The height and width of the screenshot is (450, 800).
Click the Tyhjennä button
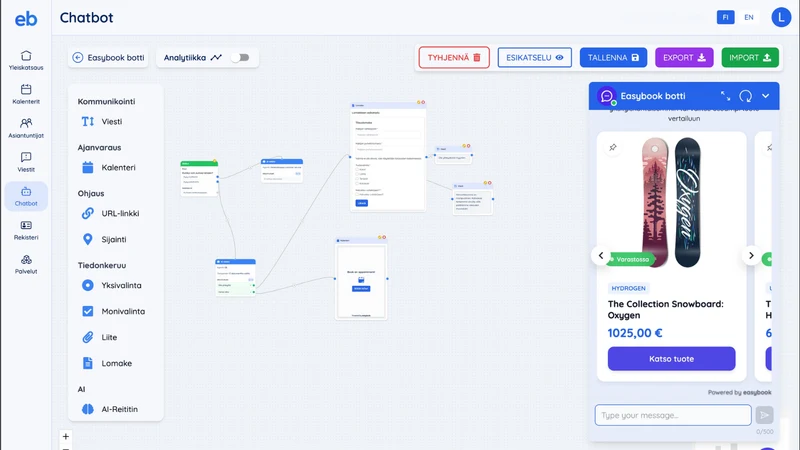454,58
